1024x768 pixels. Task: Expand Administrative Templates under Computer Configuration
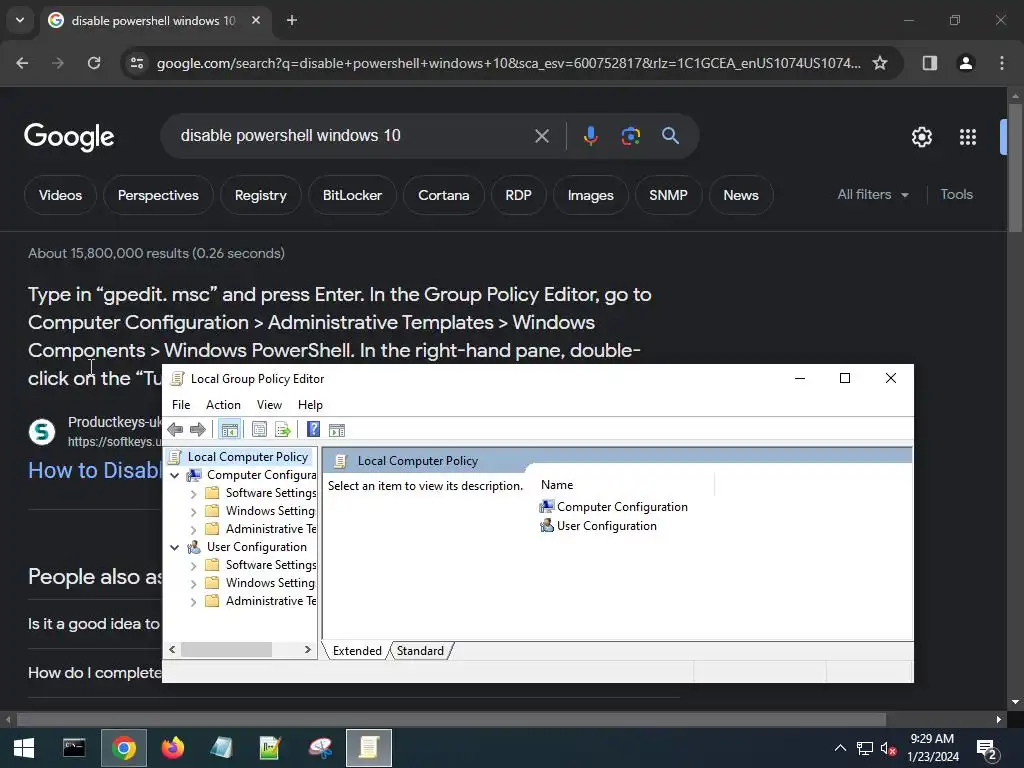193,530
